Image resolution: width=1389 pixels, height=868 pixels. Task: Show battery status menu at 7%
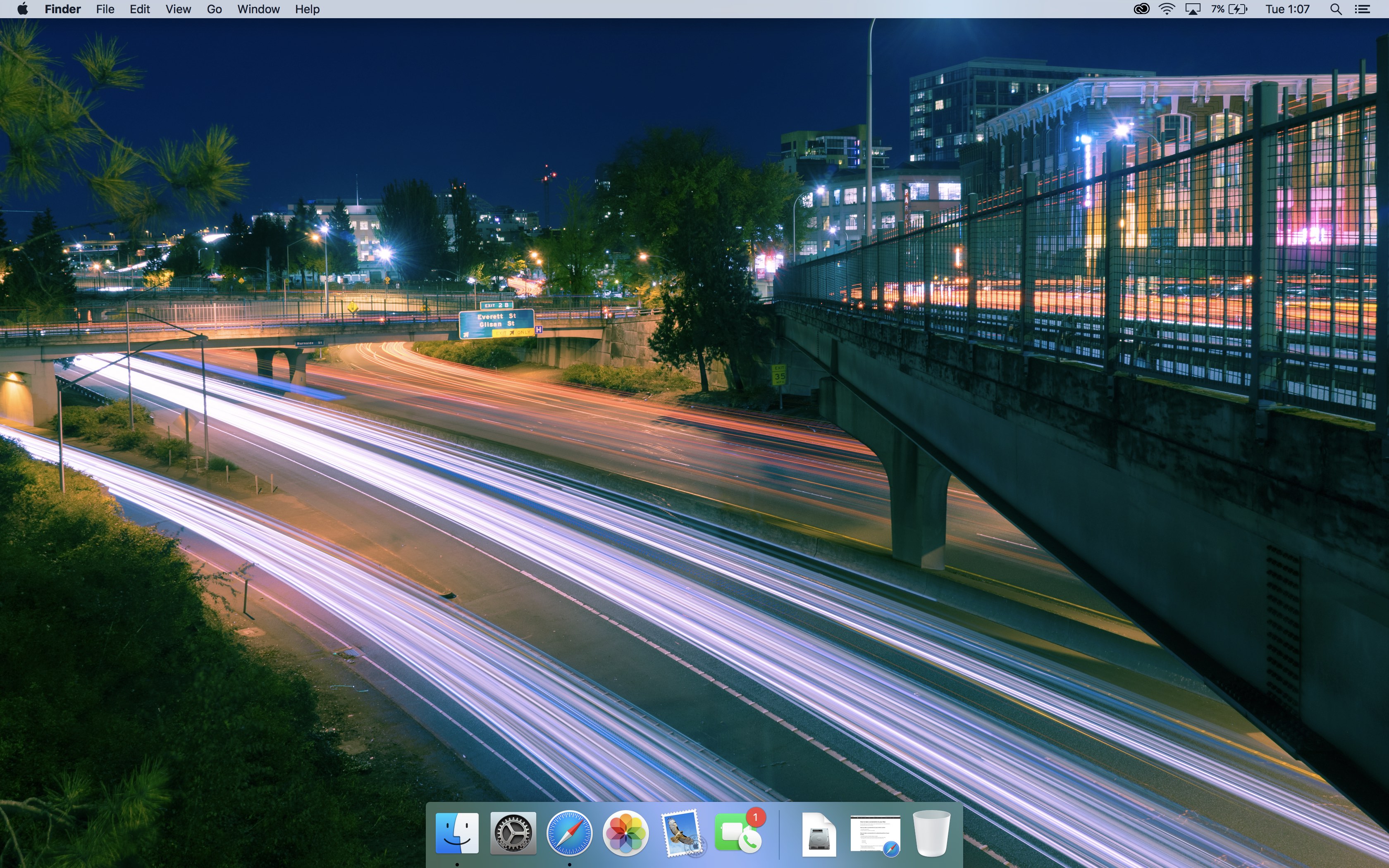[x=1229, y=9]
